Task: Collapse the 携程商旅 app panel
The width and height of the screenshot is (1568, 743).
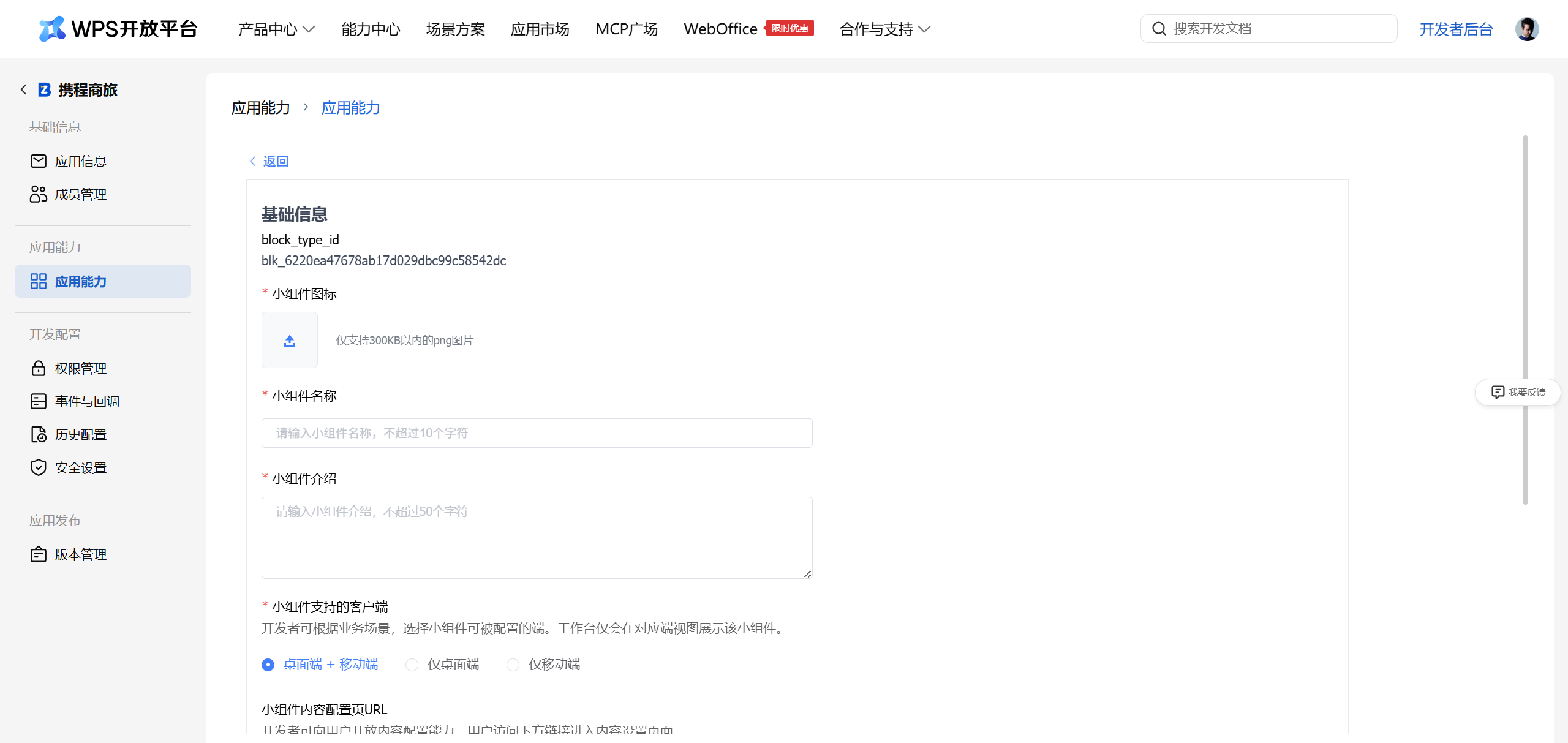Action: click(23, 89)
